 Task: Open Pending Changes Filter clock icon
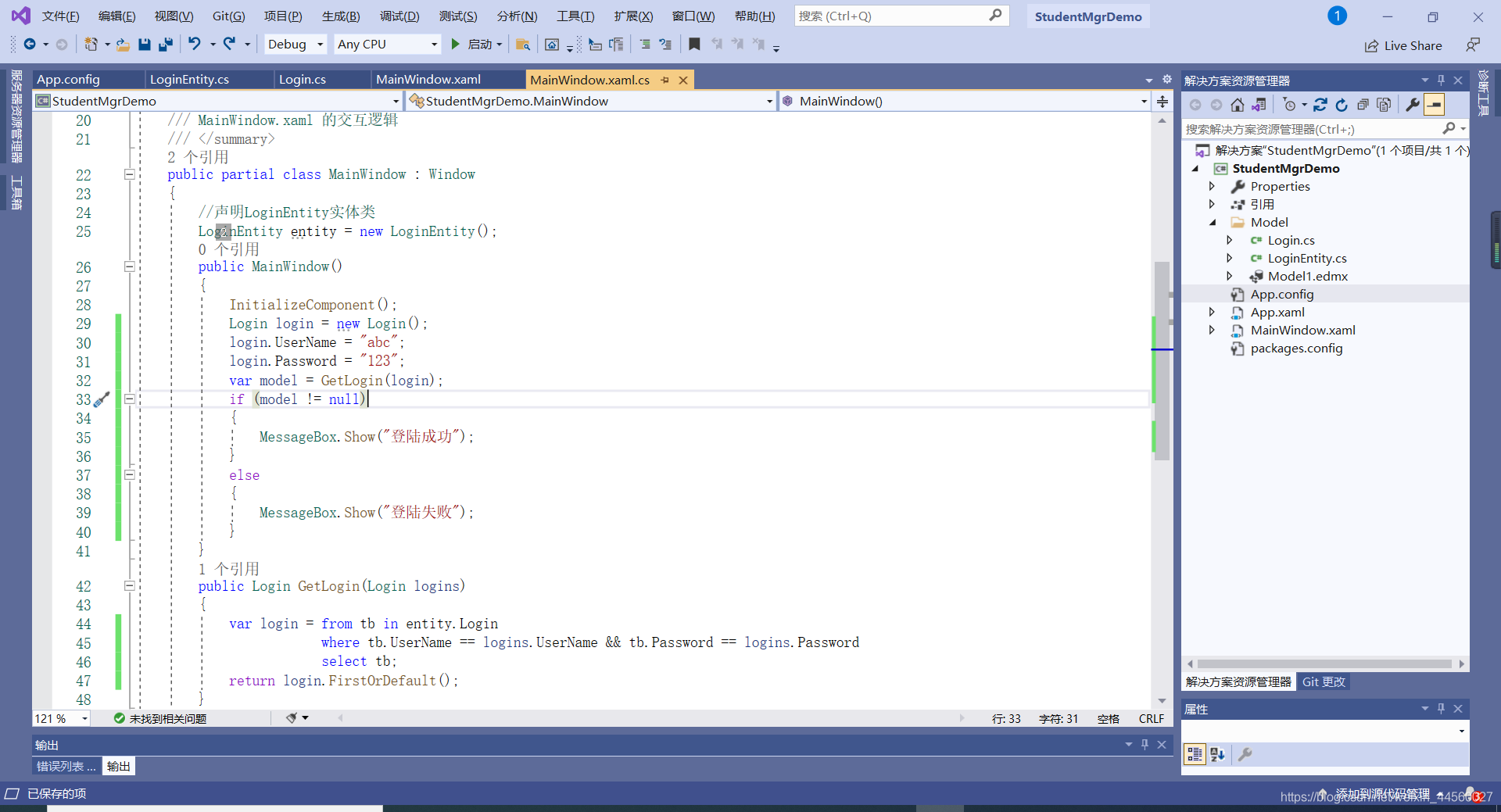click(x=1290, y=105)
